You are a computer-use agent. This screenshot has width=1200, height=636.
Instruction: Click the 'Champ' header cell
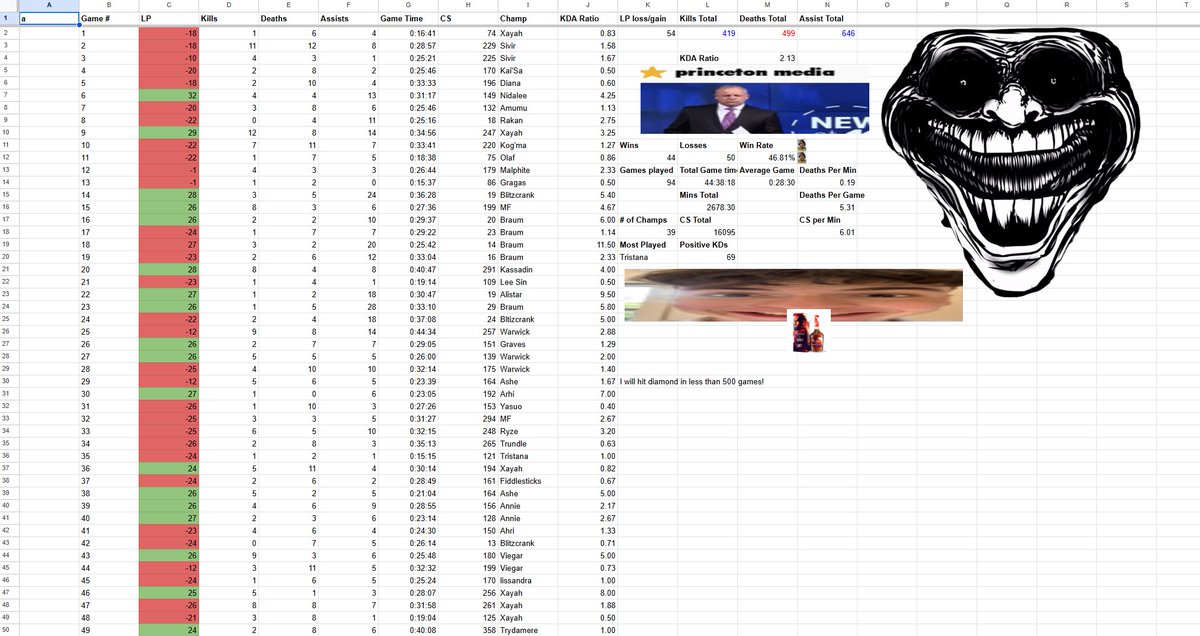[527, 19]
